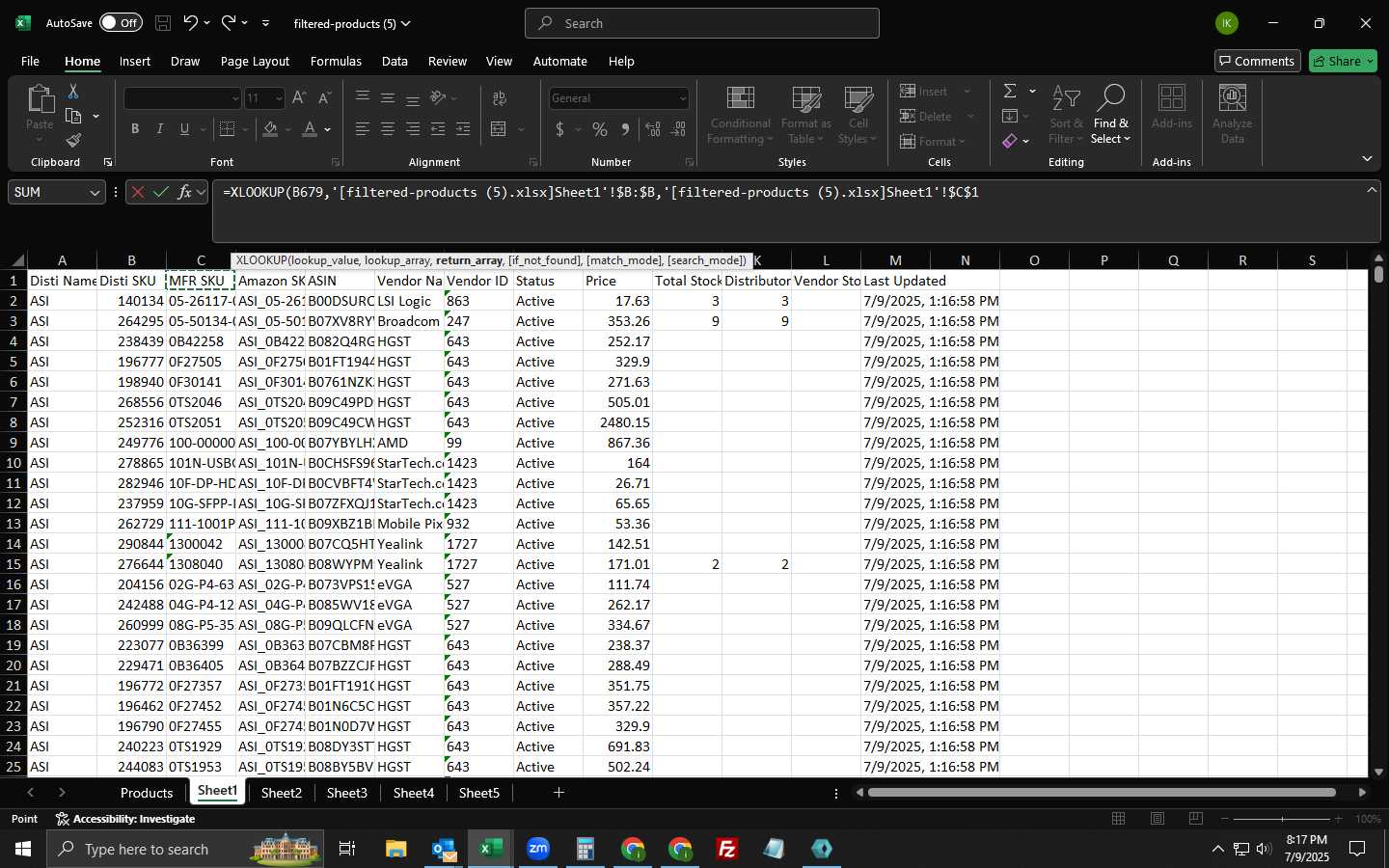Open Conditional Formatting menu
This screenshot has width=1389, height=868.
point(740,115)
